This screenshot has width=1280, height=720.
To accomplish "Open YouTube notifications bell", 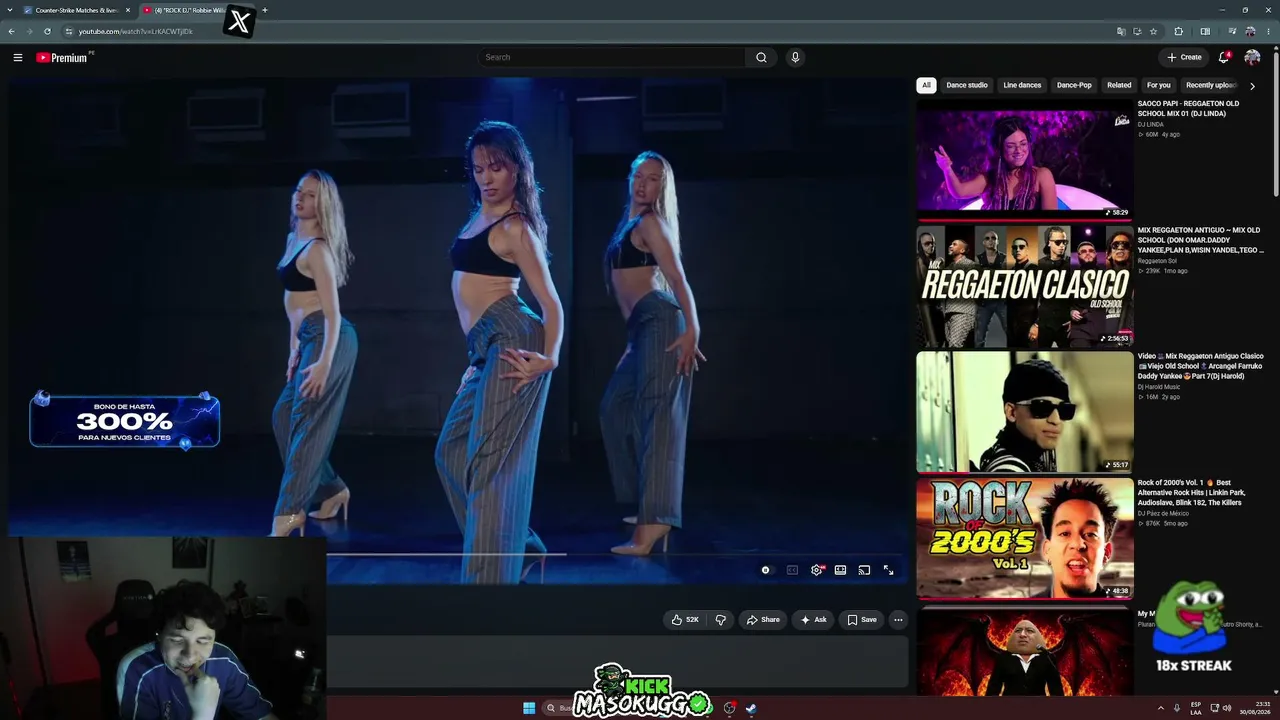I will click(1224, 57).
